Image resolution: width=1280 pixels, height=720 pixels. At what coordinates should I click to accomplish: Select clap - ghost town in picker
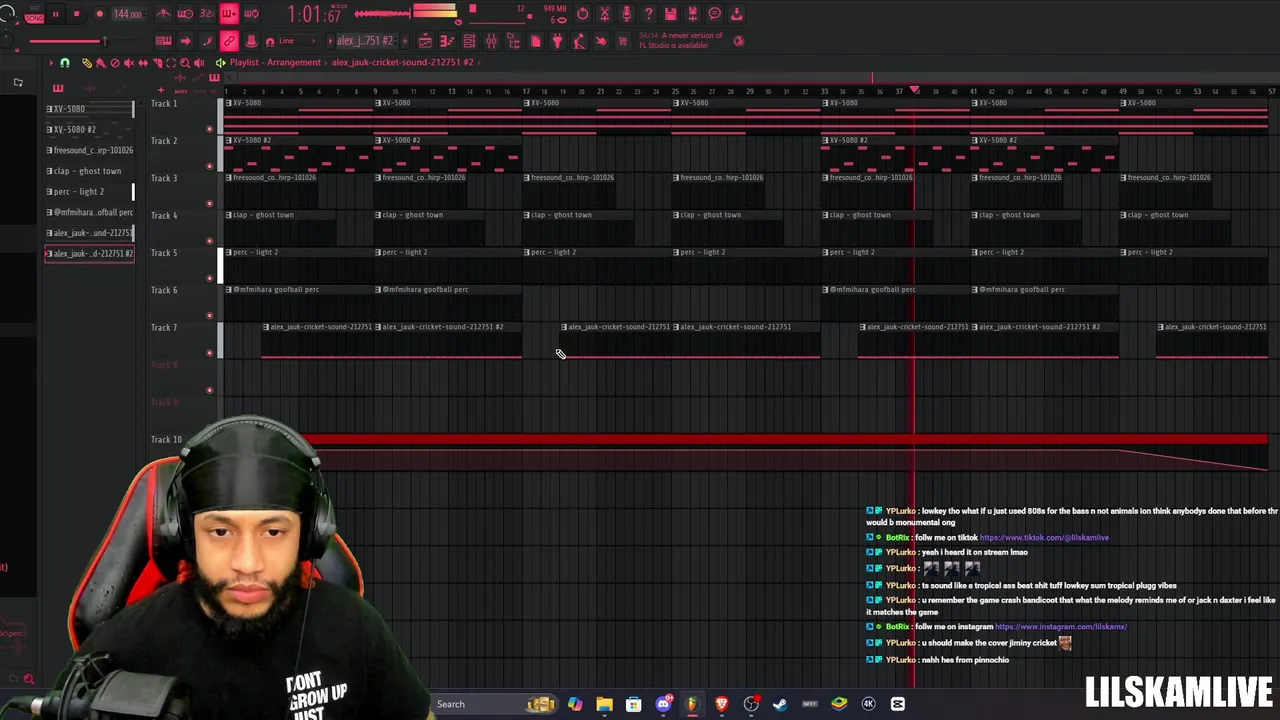89,171
